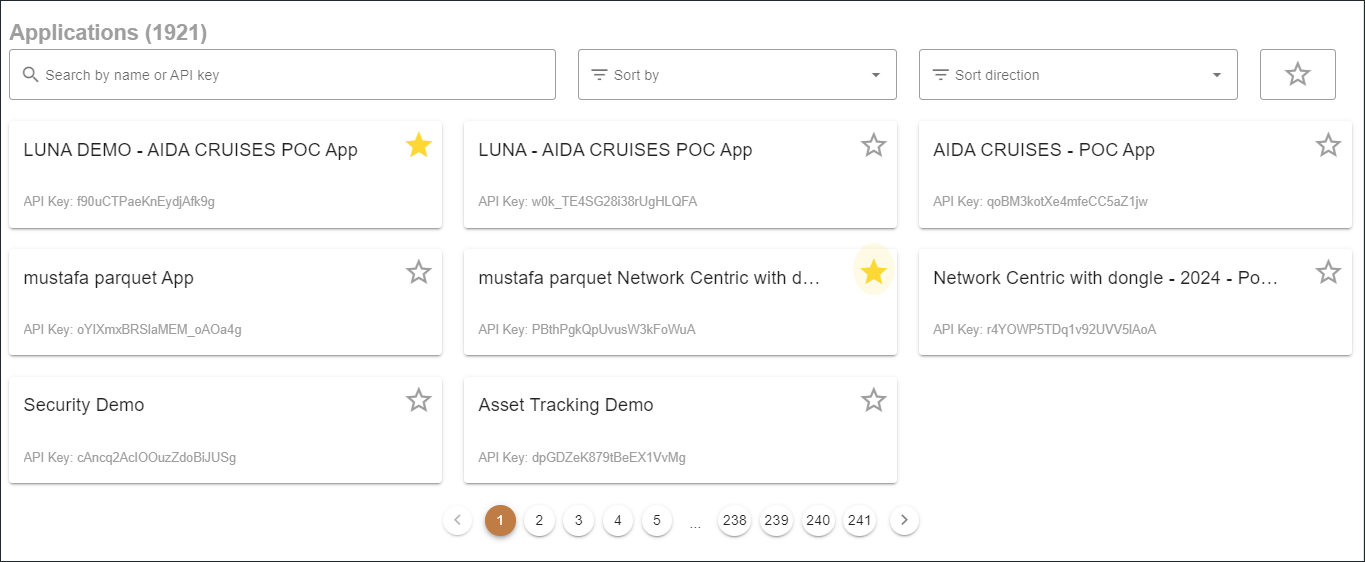Click the Sort direction filter icon
Viewport: 1365px width, 562px height.
pos(940,75)
